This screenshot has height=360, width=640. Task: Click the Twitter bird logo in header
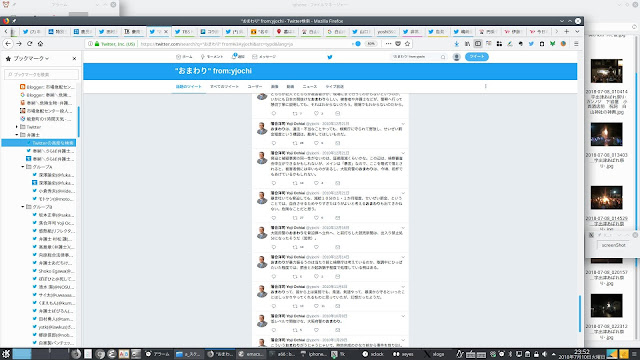click(x=330, y=57)
